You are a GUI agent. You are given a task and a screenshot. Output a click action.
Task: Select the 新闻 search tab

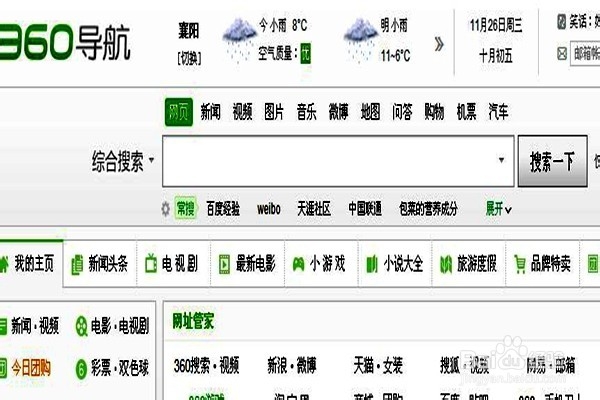210,112
